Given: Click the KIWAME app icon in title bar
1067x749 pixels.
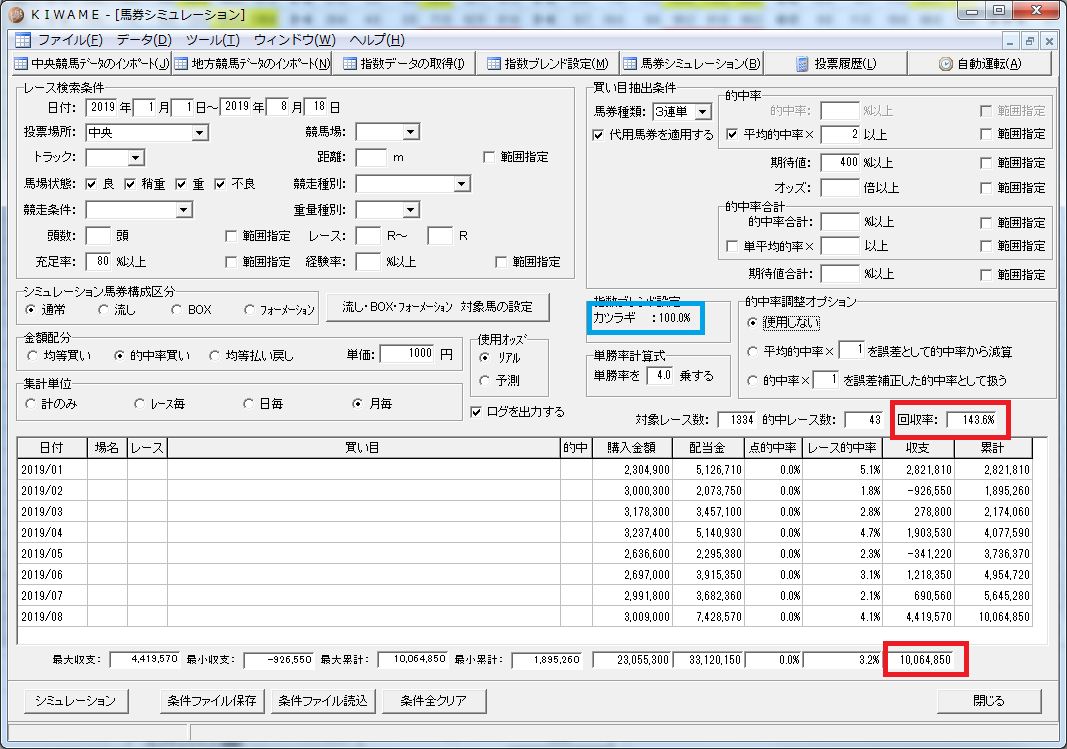Looking at the screenshot, I should (17, 14).
